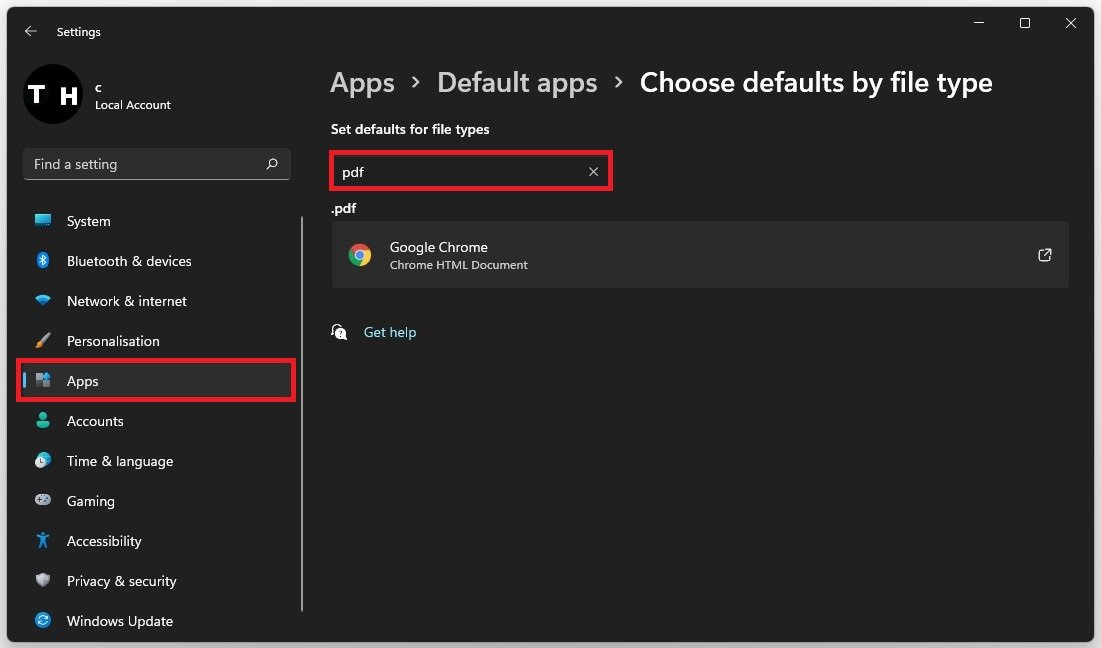Click the TH profile avatar
Image resolution: width=1101 pixels, height=648 pixels.
click(x=52, y=94)
